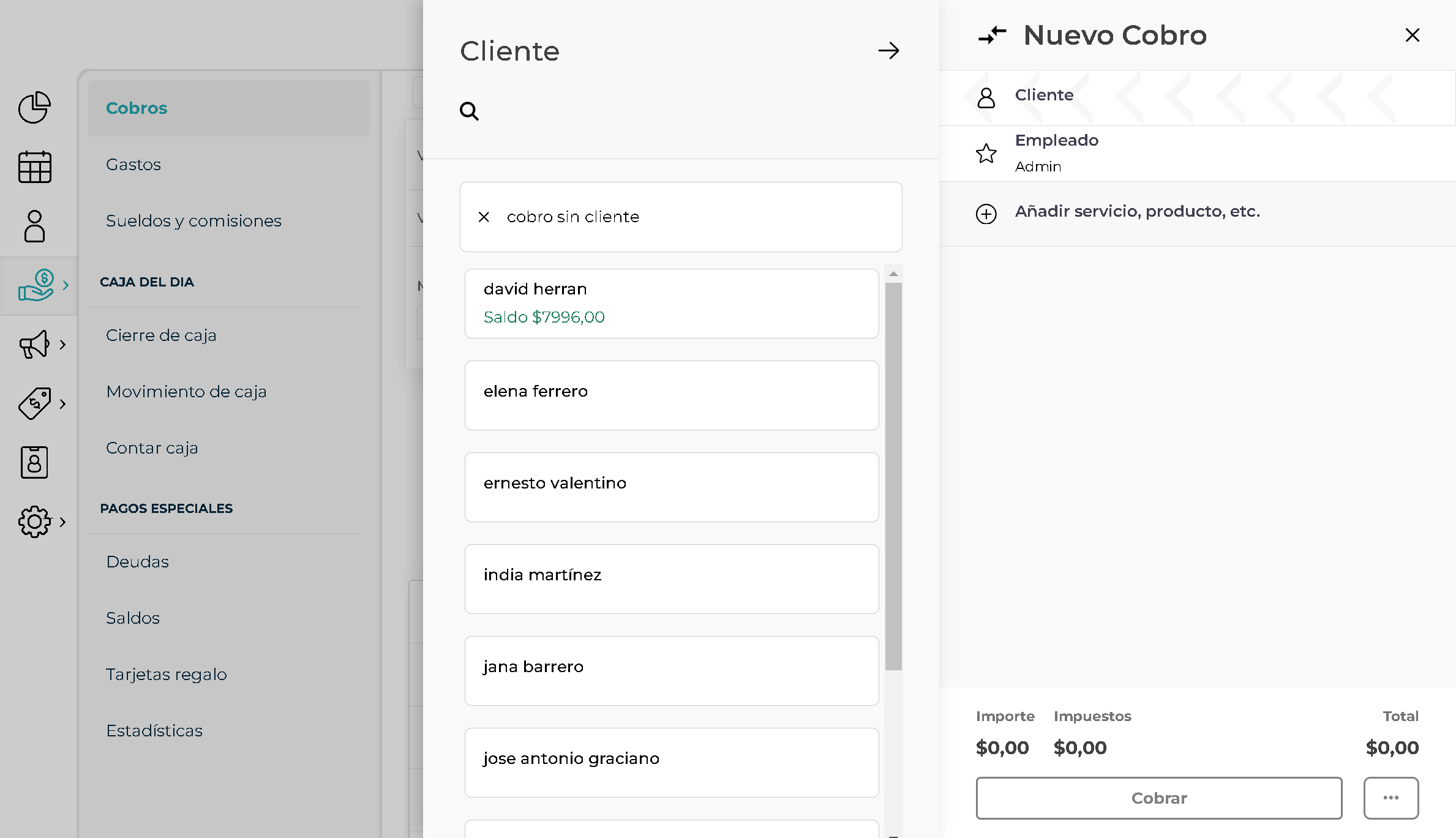Click the client list scrollbar thumb
1456x838 pixels.
[894, 476]
